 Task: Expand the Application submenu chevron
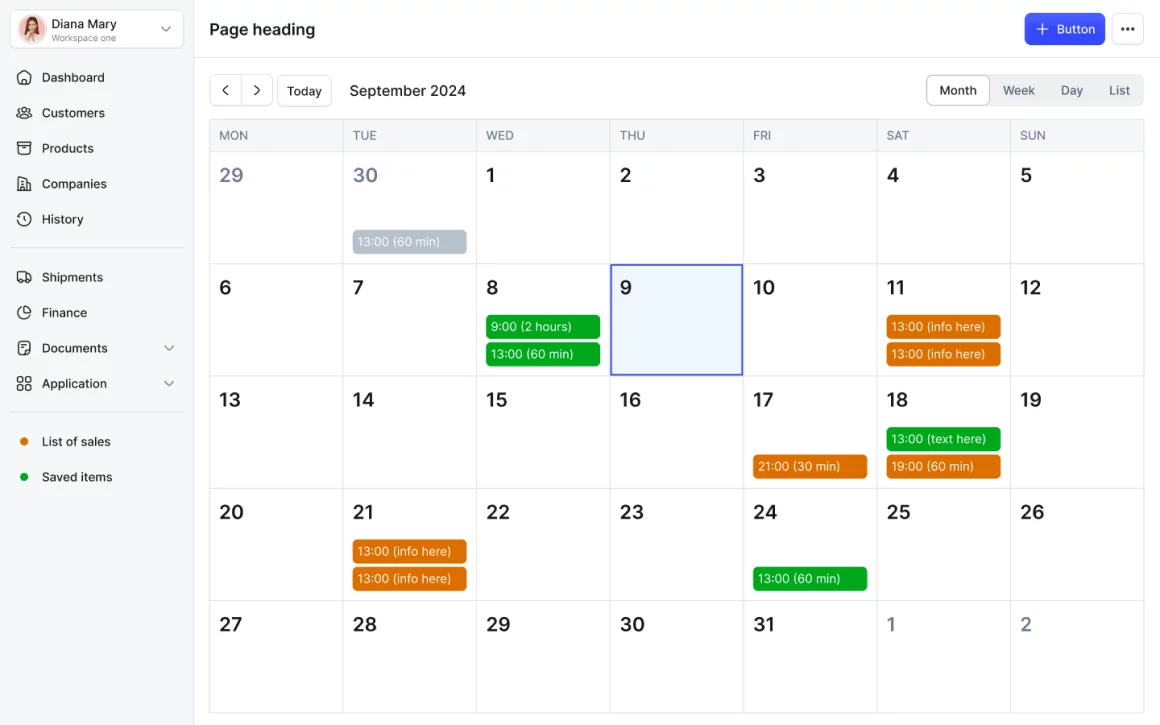click(x=169, y=384)
